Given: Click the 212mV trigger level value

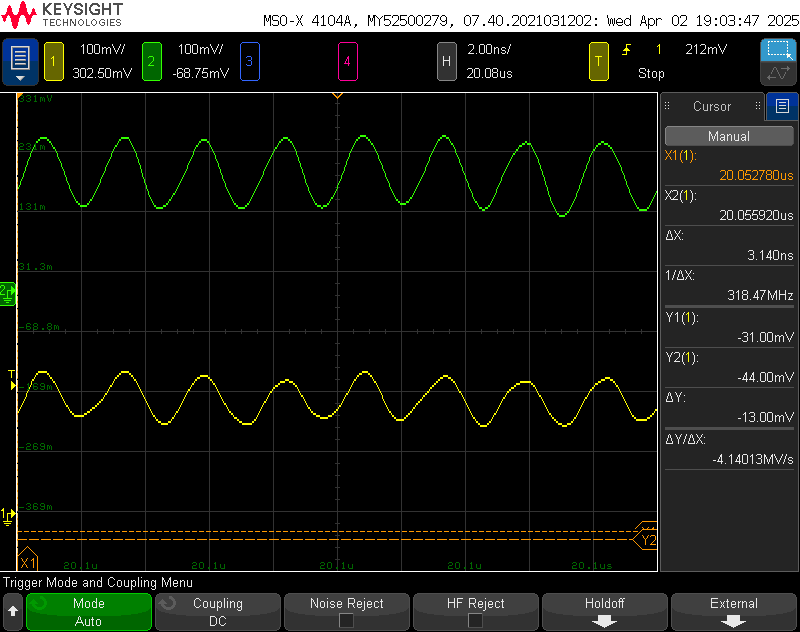Looking at the screenshot, I should [x=706, y=49].
